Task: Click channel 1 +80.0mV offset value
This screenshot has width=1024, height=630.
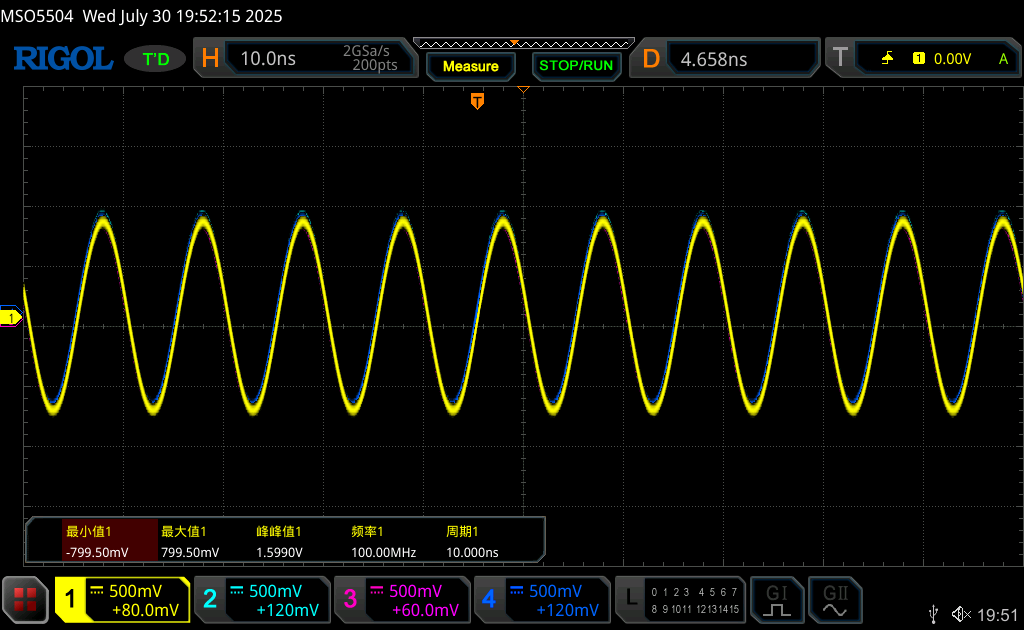Action: (145, 610)
